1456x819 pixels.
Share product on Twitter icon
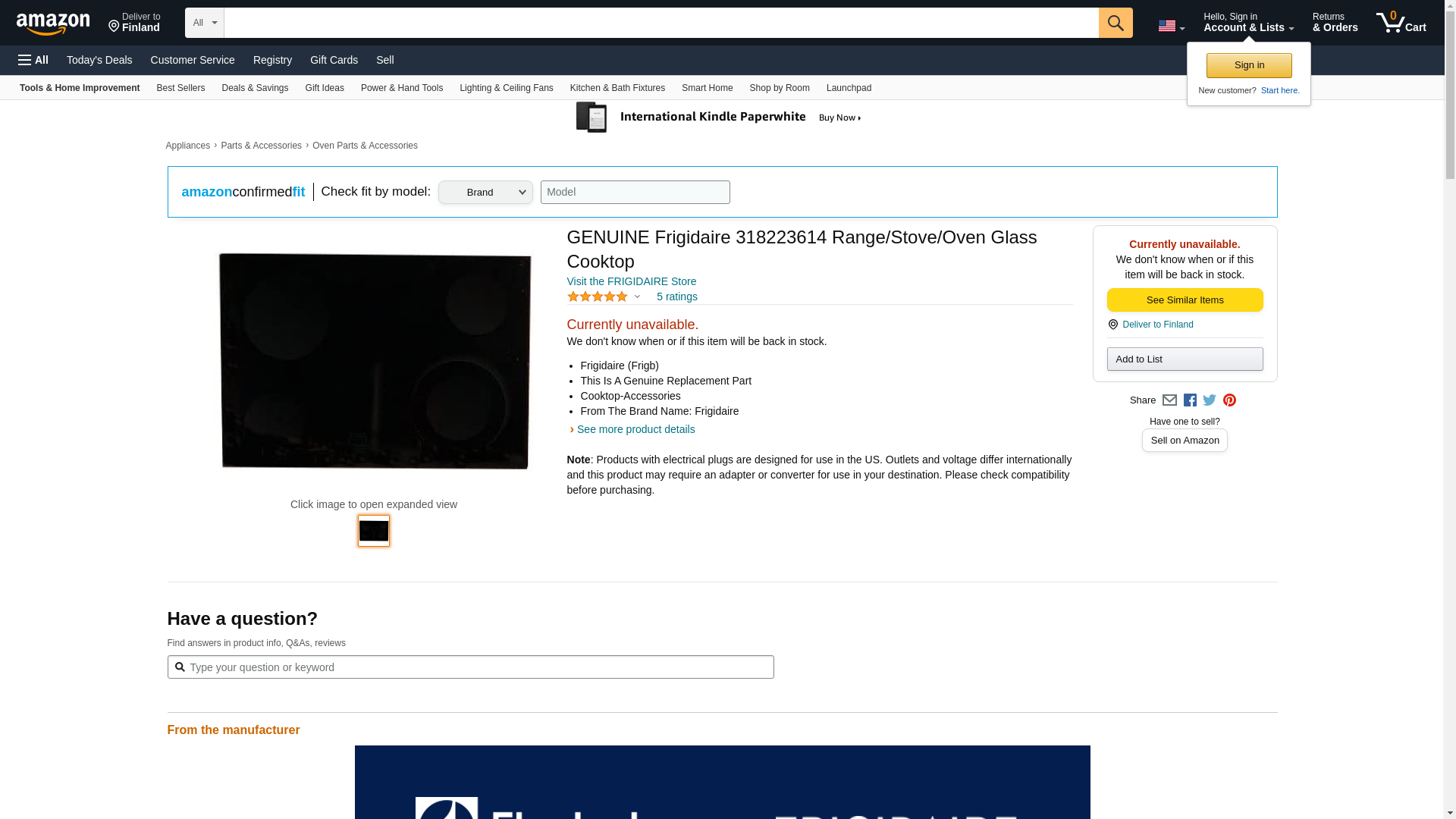point(1210,400)
